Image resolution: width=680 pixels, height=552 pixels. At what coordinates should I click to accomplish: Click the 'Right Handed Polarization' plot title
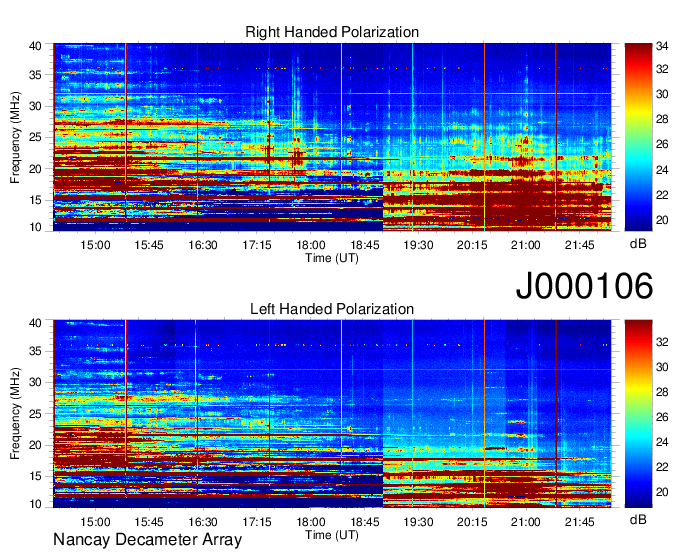click(332, 32)
